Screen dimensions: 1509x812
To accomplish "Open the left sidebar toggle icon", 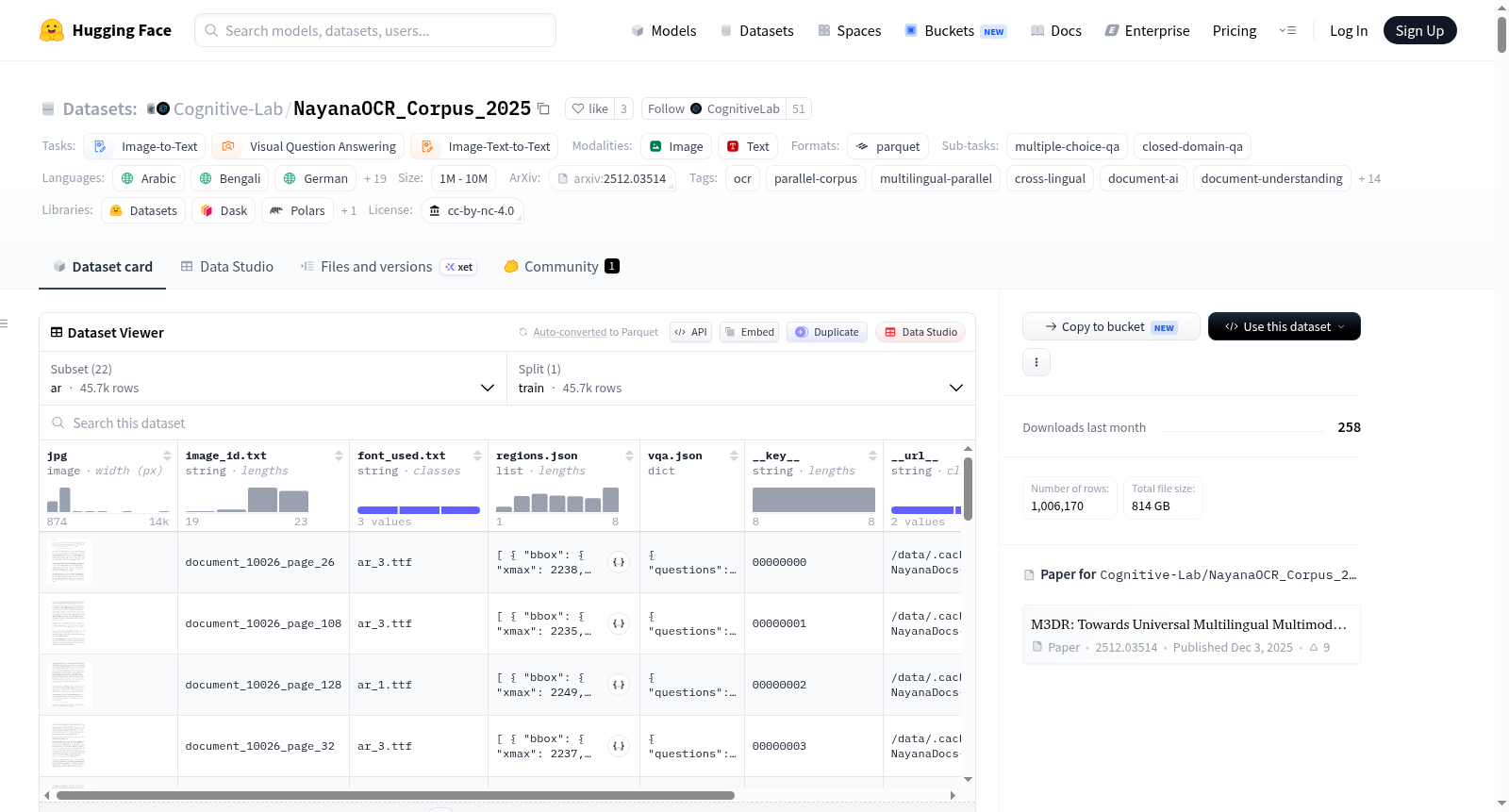I will (x=4, y=323).
